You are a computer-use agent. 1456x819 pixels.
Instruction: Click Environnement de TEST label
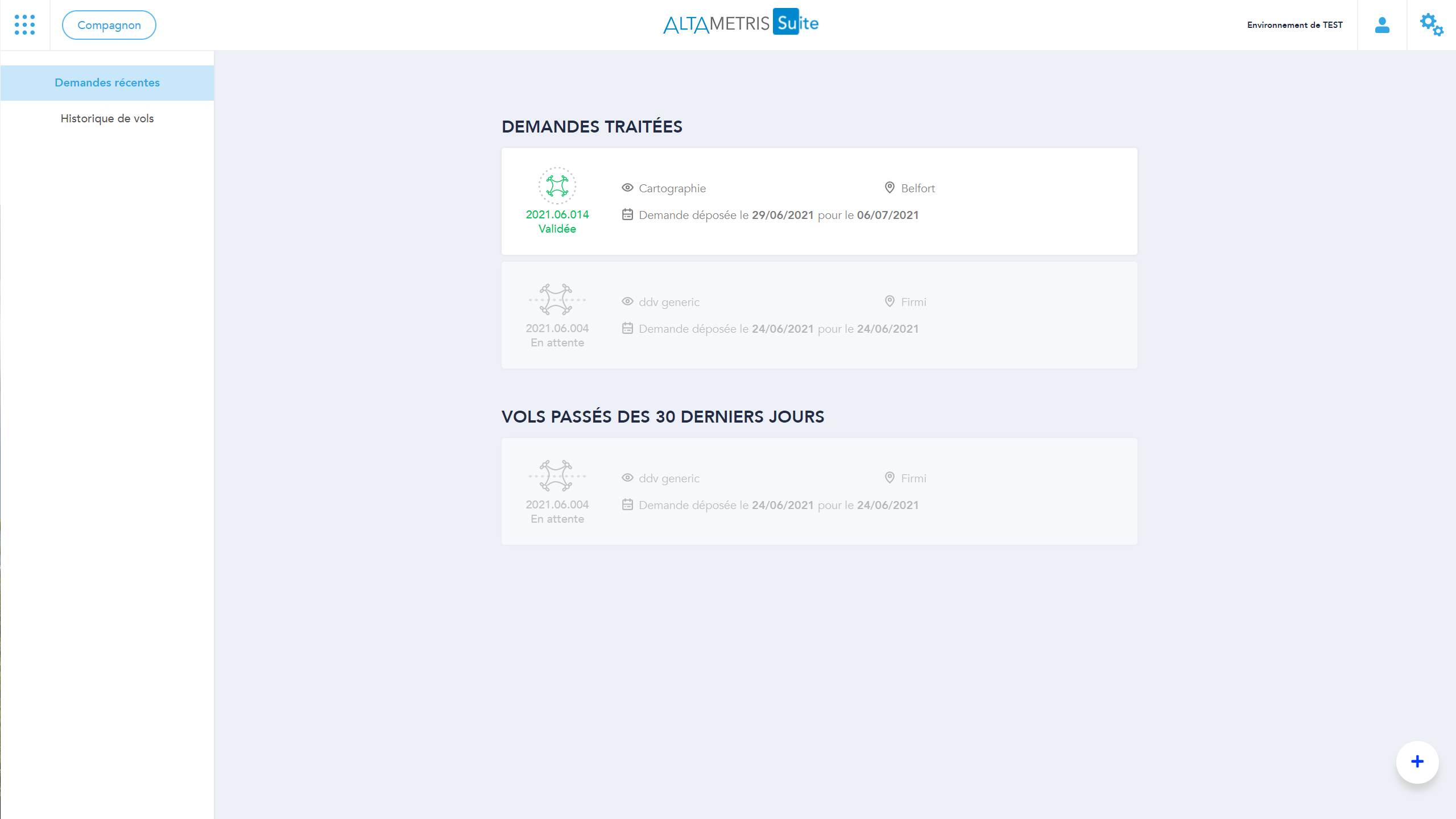(1294, 25)
